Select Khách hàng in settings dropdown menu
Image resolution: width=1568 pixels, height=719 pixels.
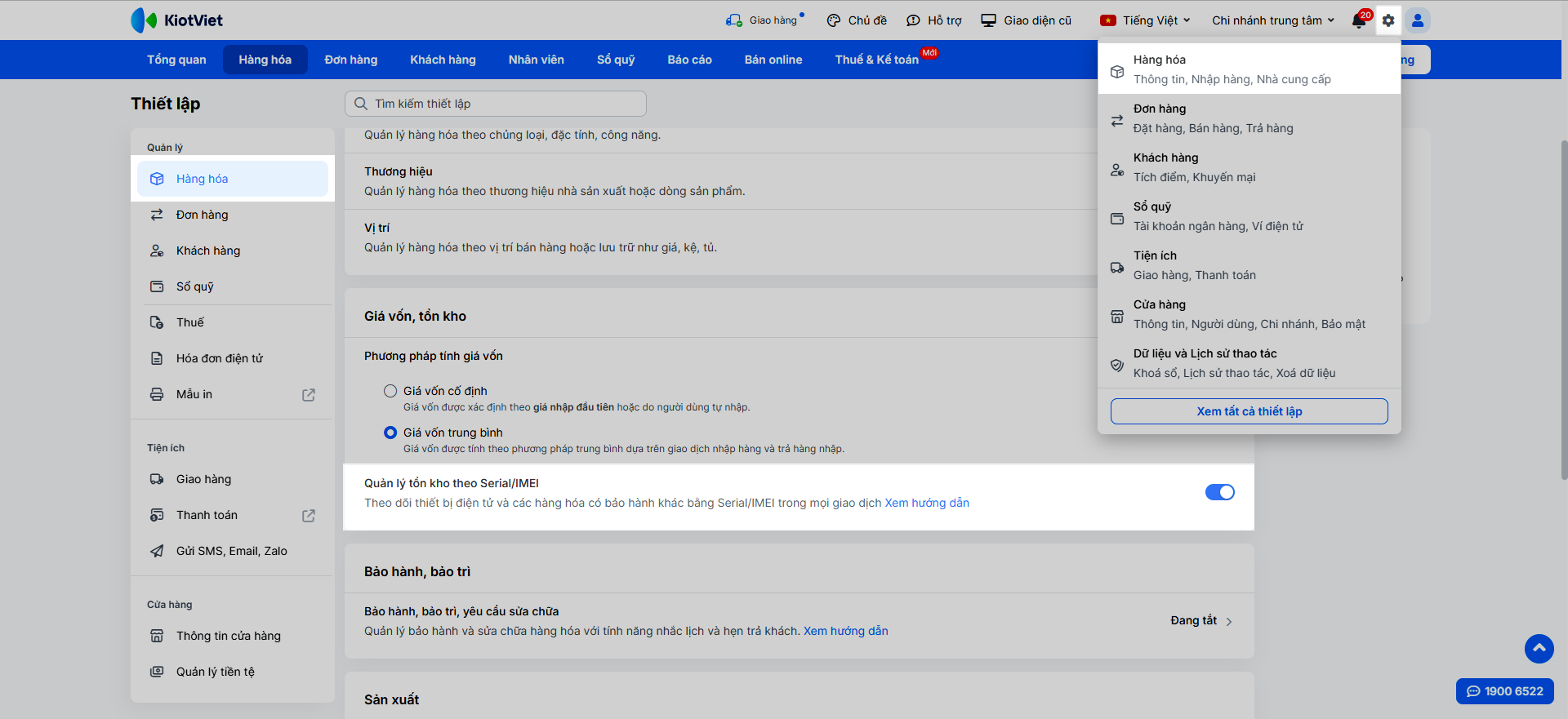[1249, 167]
